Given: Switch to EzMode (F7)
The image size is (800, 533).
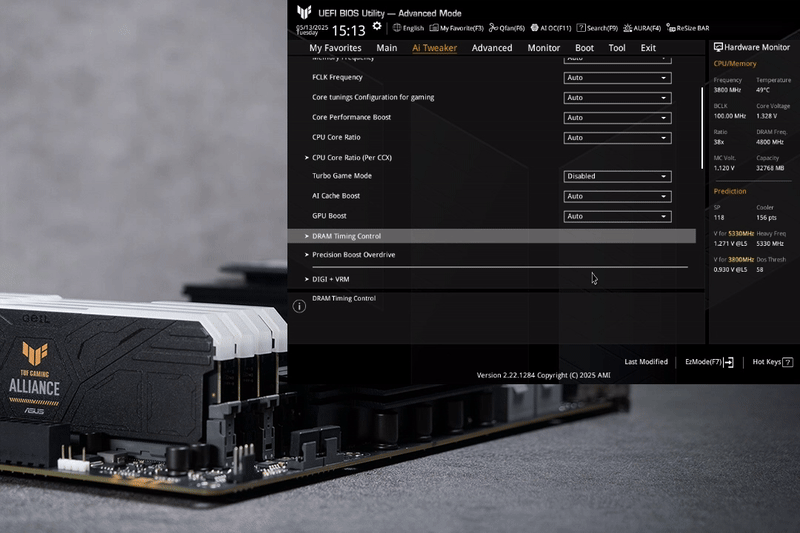Looking at the screenshot, I should [x=709, y=362].
